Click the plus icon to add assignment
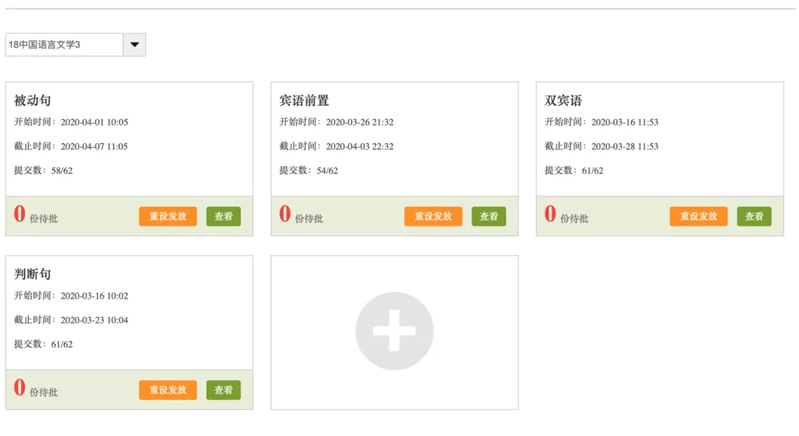Screen dimensions: 799x436 [394, 332]
